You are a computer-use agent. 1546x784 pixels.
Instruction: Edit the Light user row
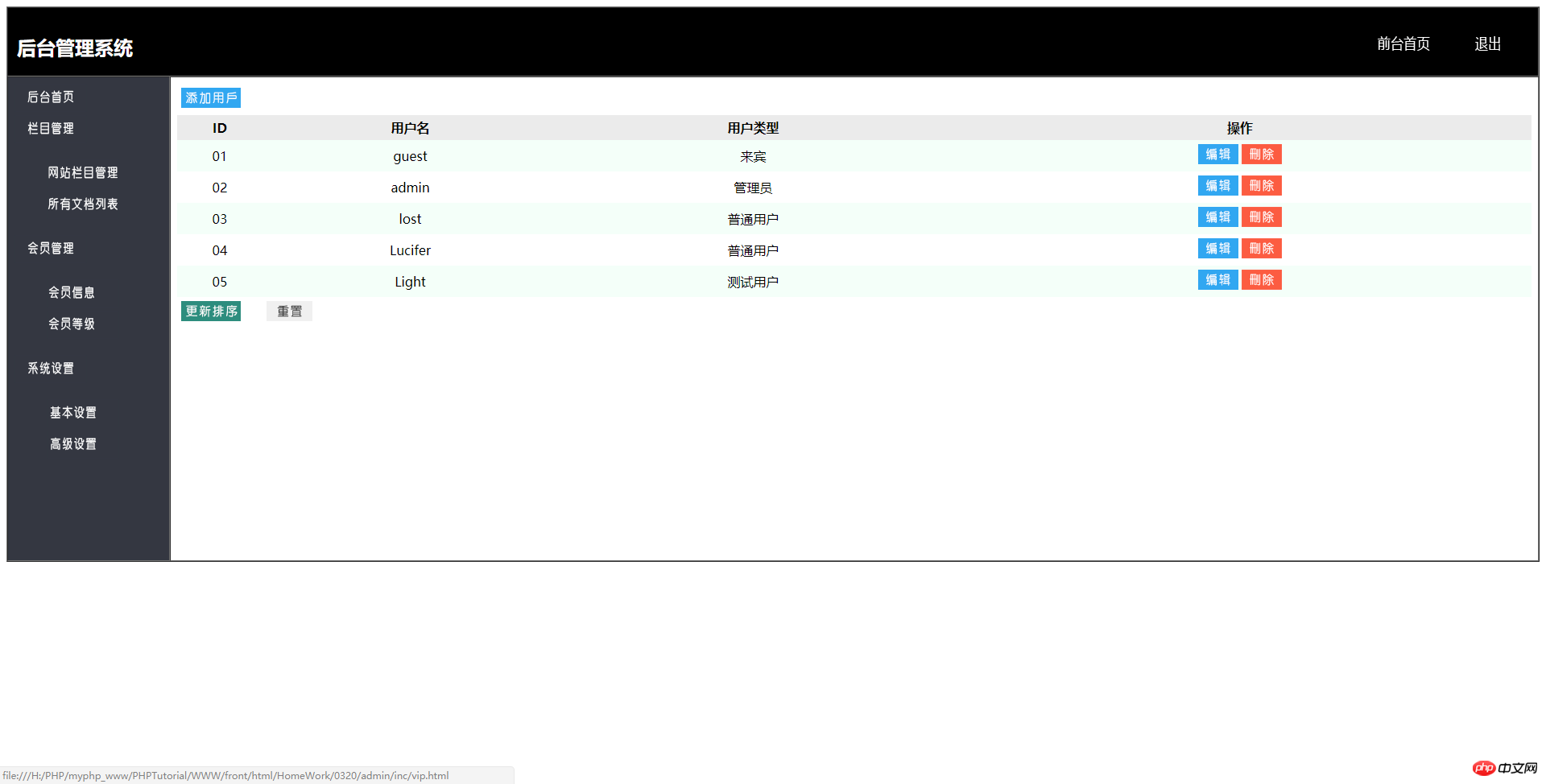1217,280
